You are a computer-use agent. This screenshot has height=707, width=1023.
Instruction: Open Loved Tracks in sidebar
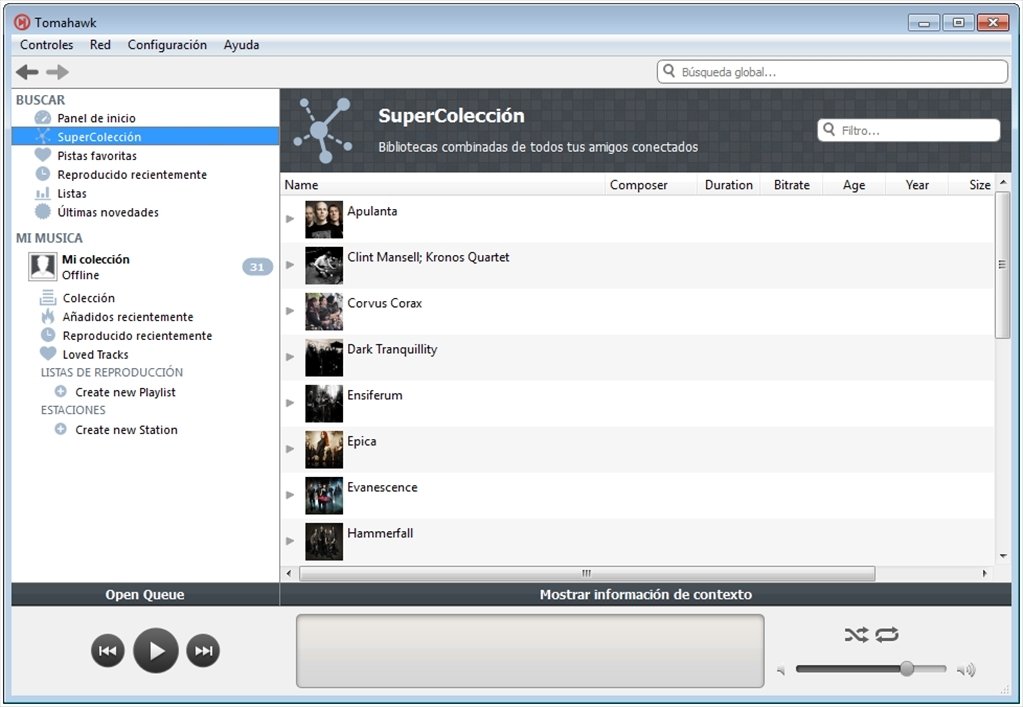click(x=95, y=354)
